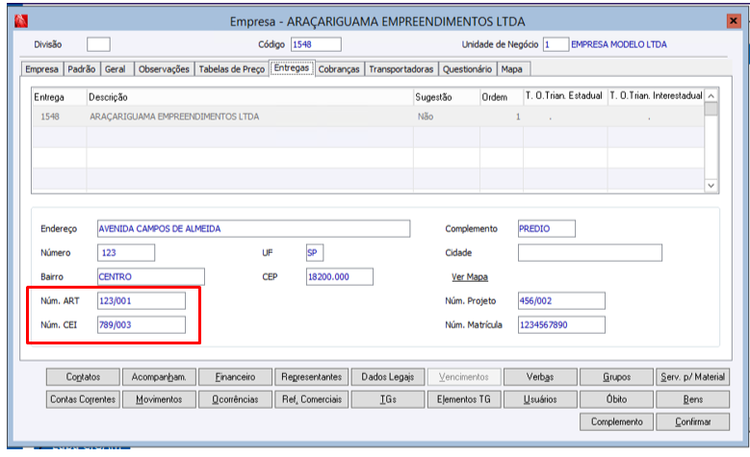Image resolution: width=750 pixels, height=457 pixels.
Task: Click the CEP field containing 18200.000
Action: 340,277
